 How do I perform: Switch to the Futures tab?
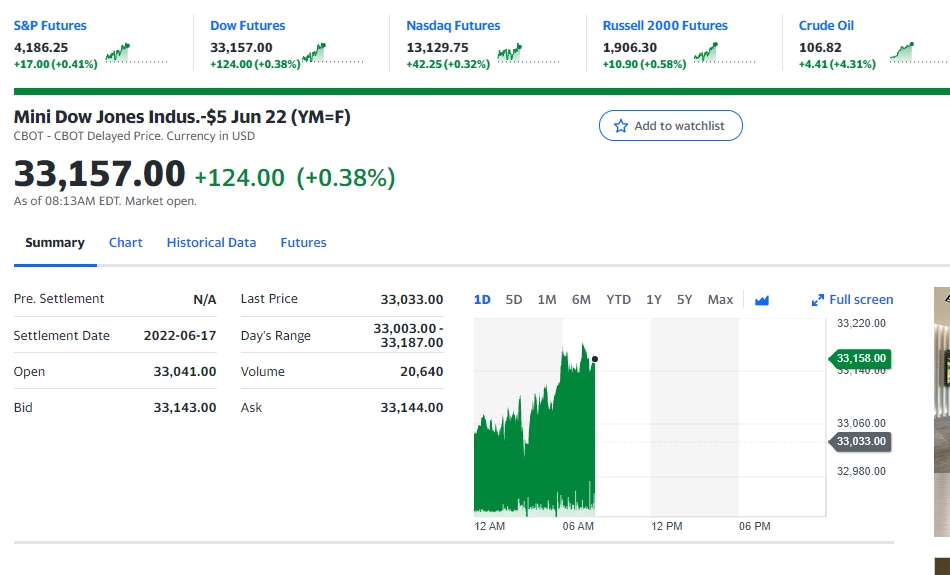point(304,242)
